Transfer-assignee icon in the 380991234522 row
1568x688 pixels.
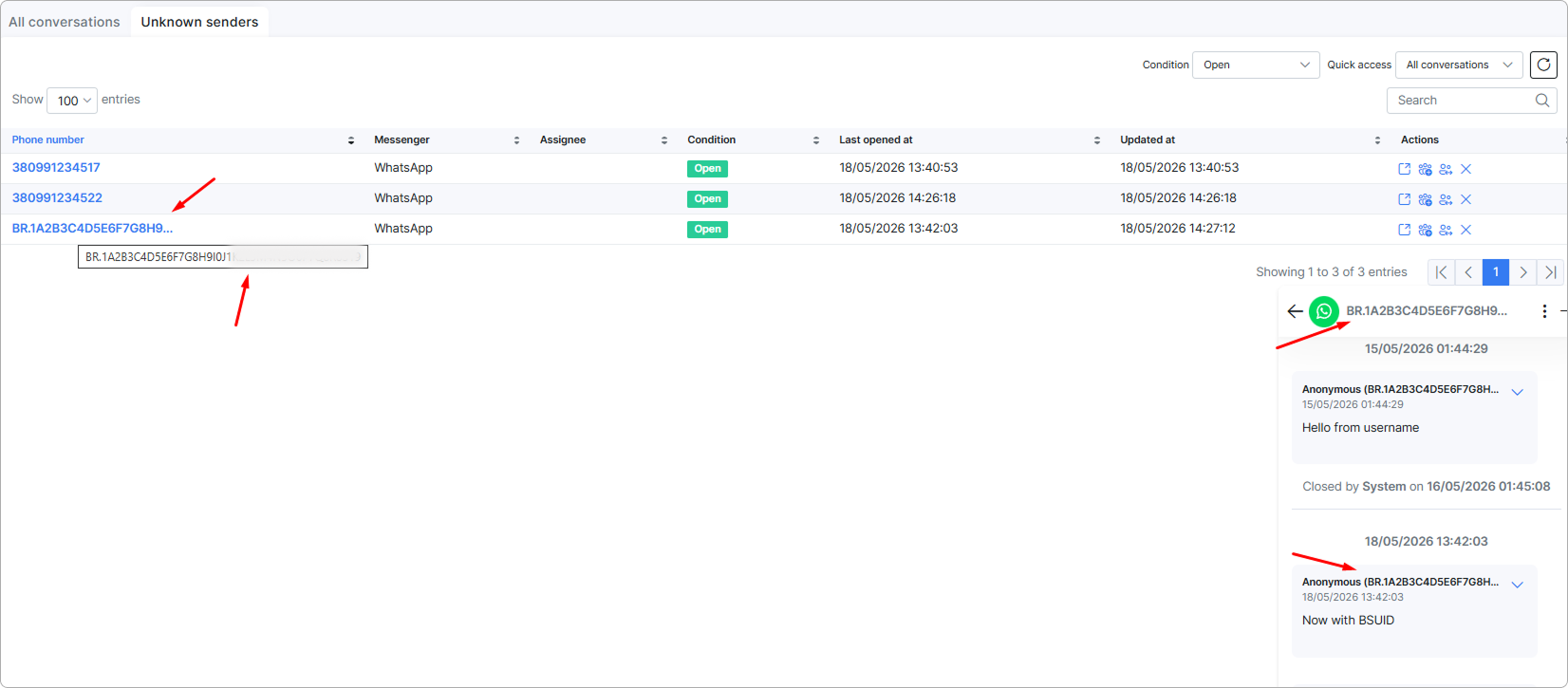[1446, 199]
